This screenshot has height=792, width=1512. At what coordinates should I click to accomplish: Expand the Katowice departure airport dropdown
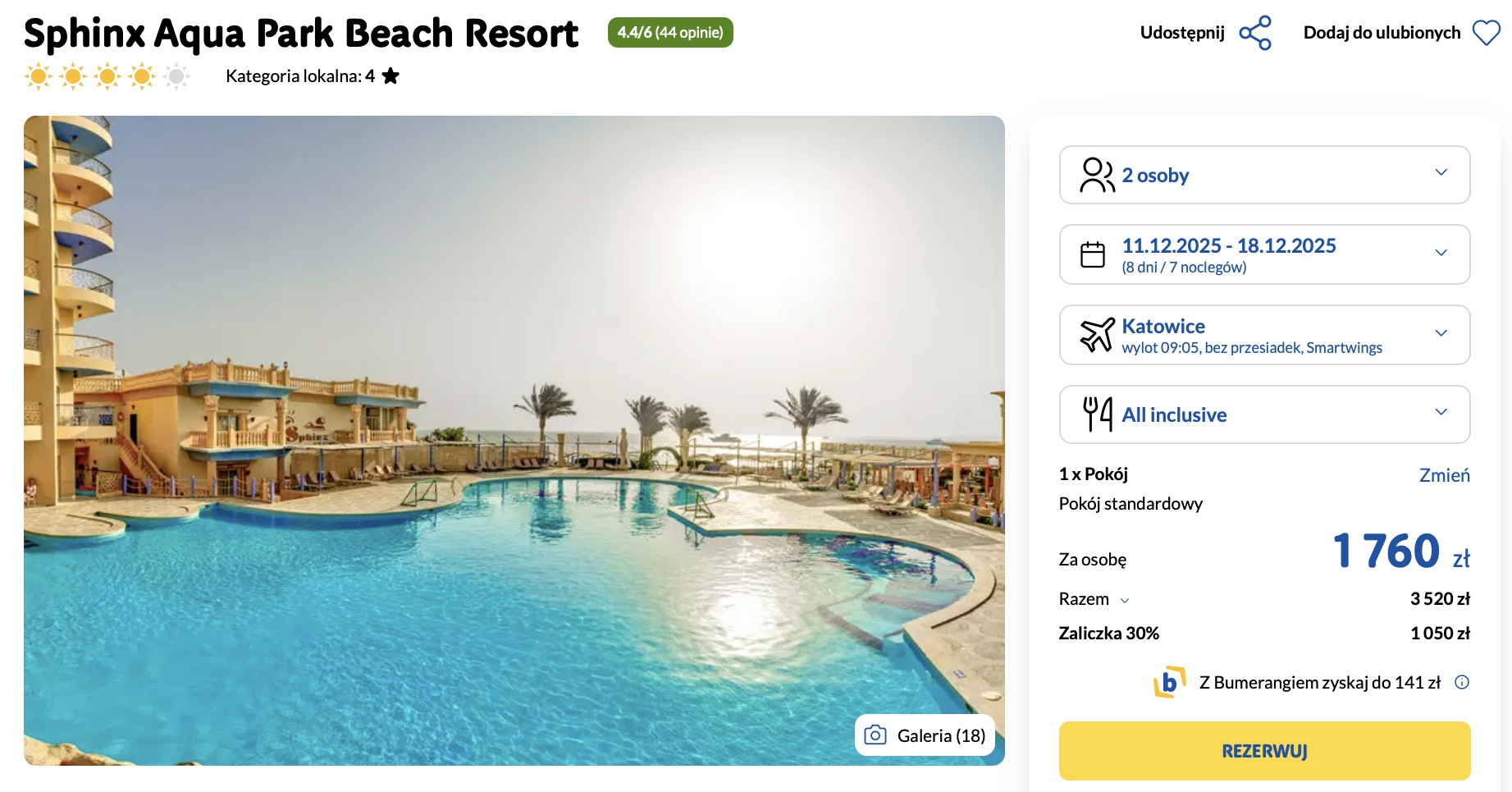1441,333
